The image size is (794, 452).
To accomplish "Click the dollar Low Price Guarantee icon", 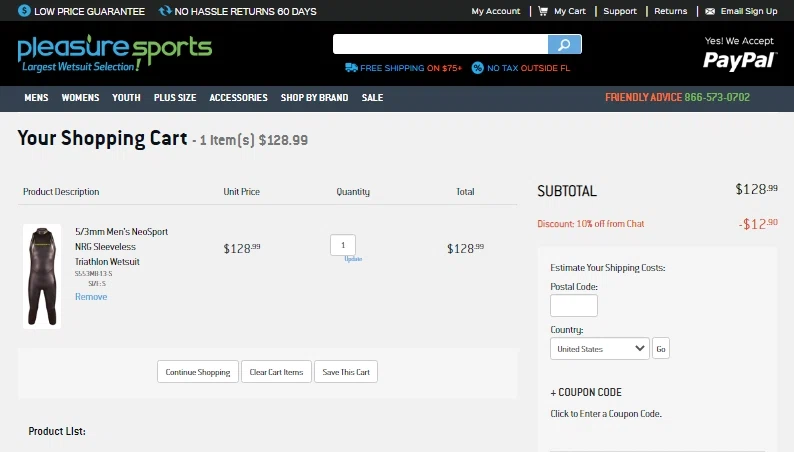I will [24, 11].
